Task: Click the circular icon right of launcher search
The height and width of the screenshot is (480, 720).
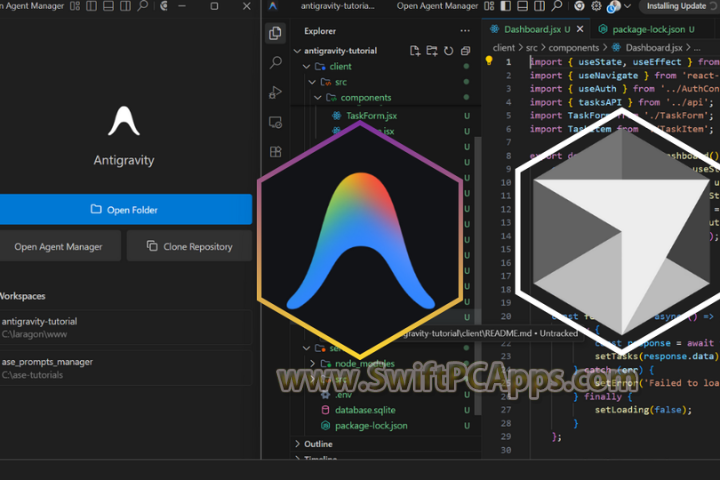Action: pos(163,6)
